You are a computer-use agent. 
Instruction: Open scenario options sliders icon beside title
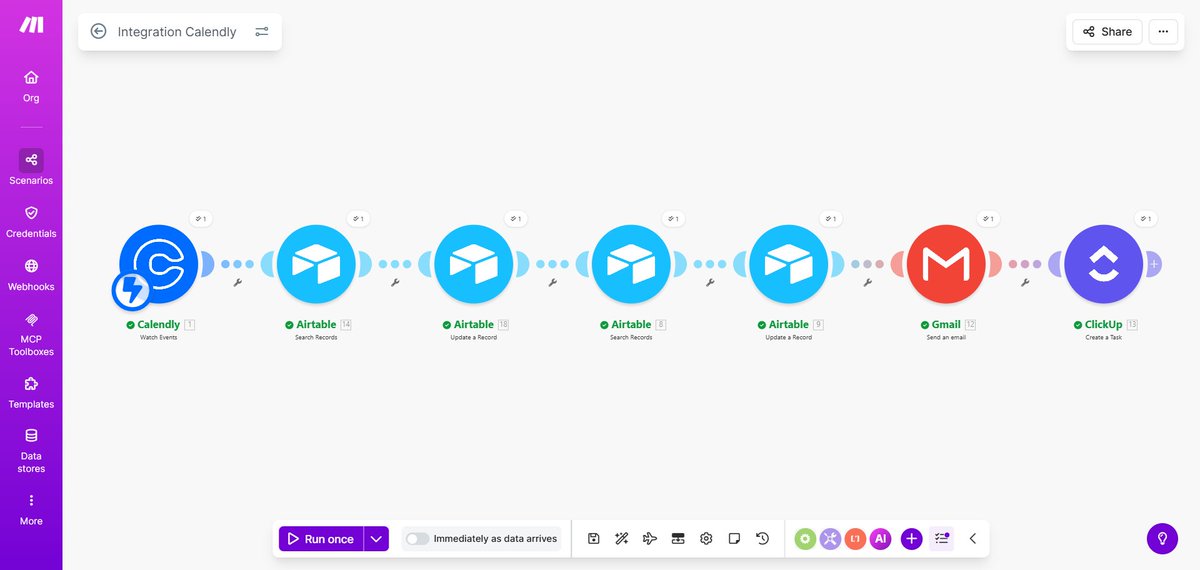[x=262, y=31]
